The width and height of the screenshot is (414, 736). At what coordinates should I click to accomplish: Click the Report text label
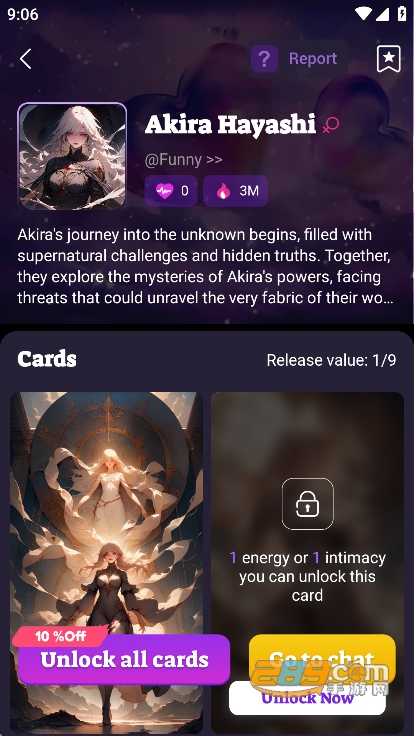click(x=313, y=59)
